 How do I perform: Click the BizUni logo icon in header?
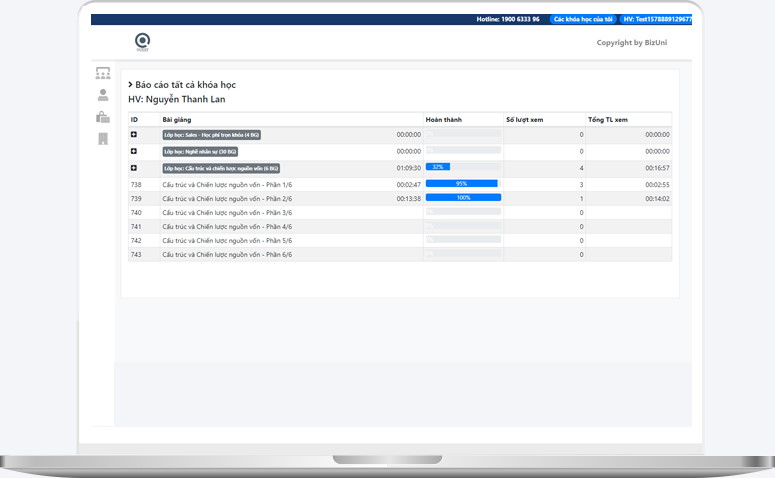click(142, 41)
